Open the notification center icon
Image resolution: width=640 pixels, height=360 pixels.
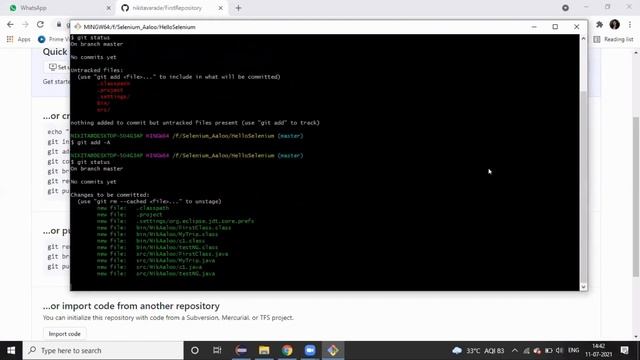pos(624,351)
